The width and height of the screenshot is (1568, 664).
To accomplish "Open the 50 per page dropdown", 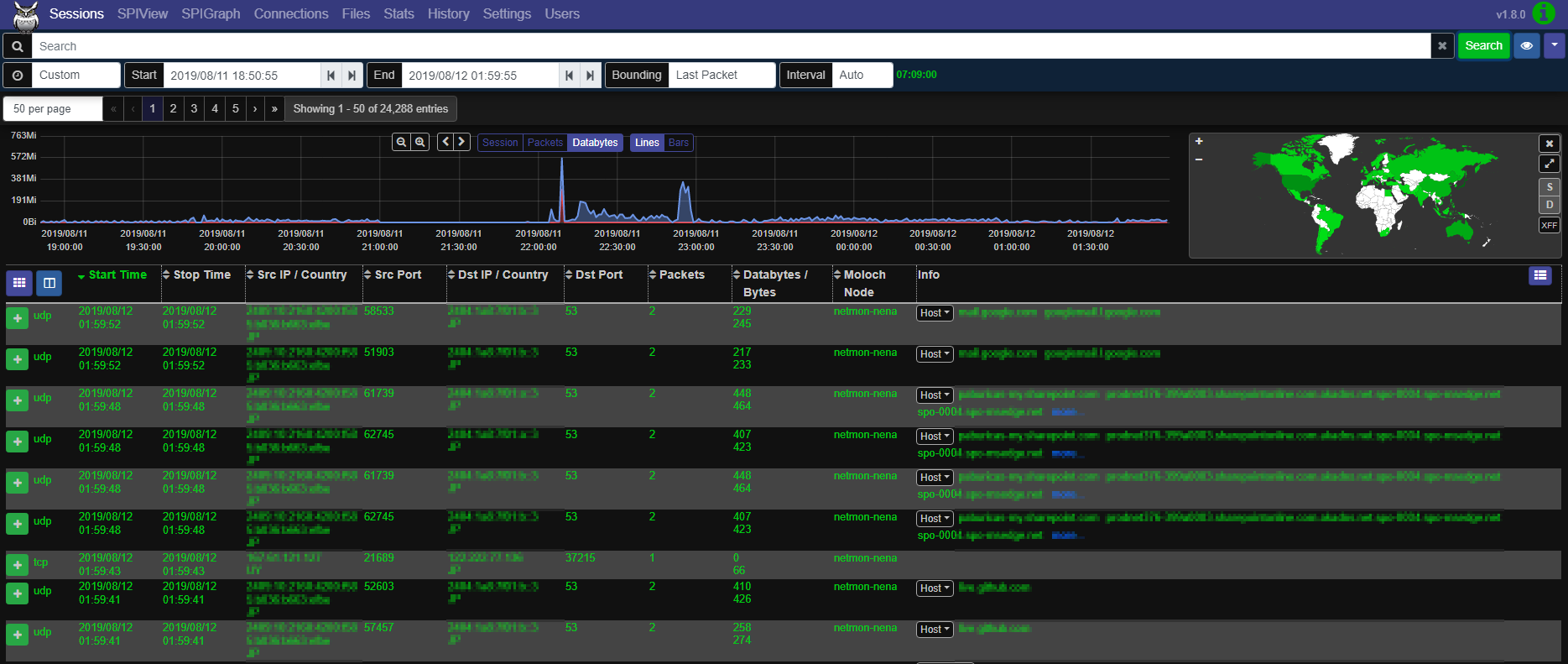I will coord(52,109).
